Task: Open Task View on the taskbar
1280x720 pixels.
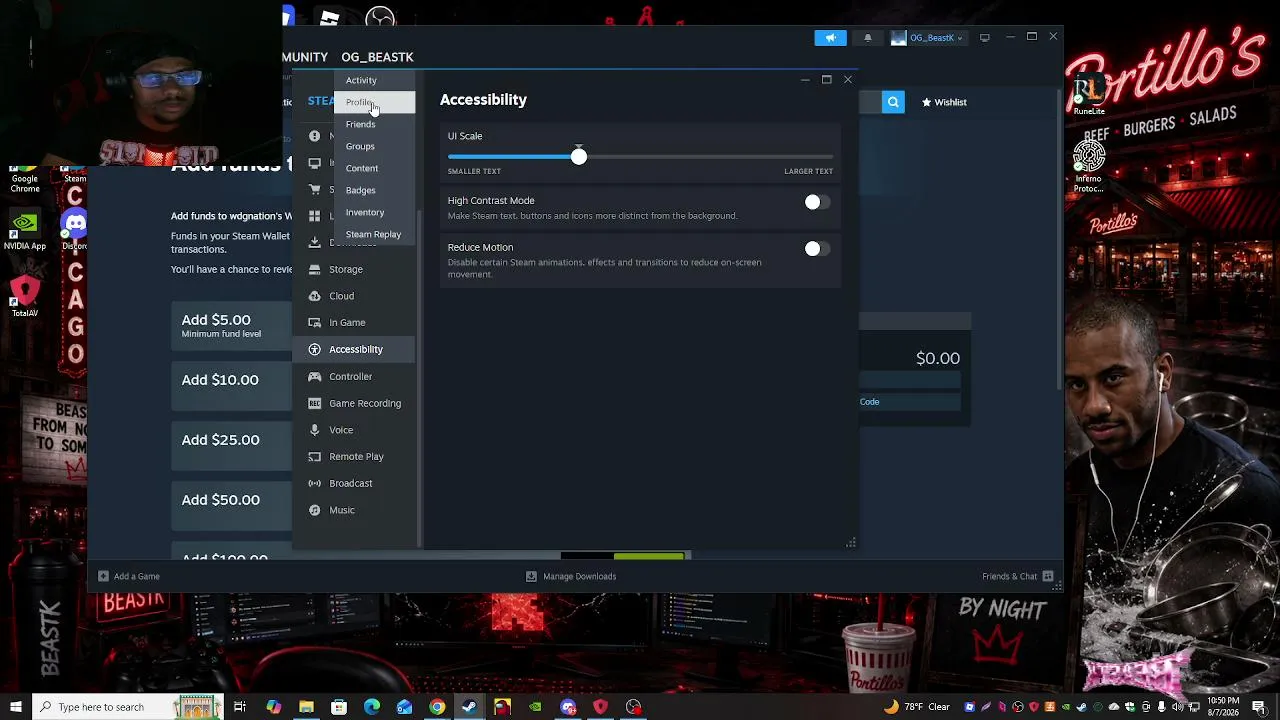Action: [240, 707]
